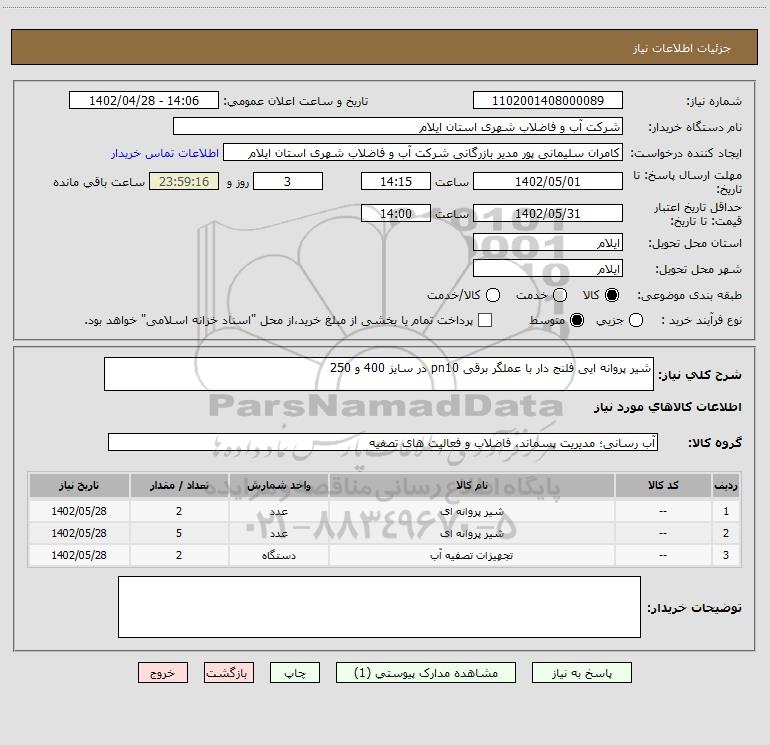Viewport: 770px width, 745px height.
Task: Select the 'کالا' radio button
Action: 612,295
